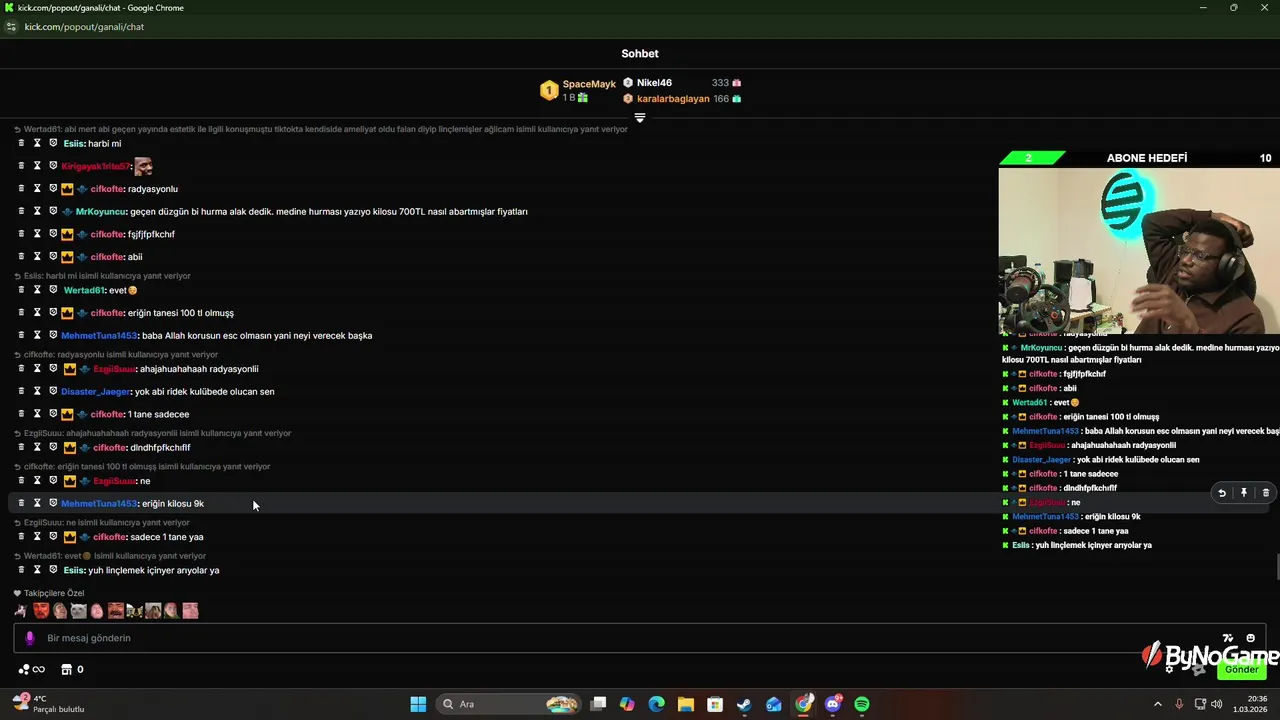Viewport: 1280px width, 720px height.
Task: Ban Wertad61 via shield on 'evet' message
Action: pyautogui.click(x=53, y=290)
